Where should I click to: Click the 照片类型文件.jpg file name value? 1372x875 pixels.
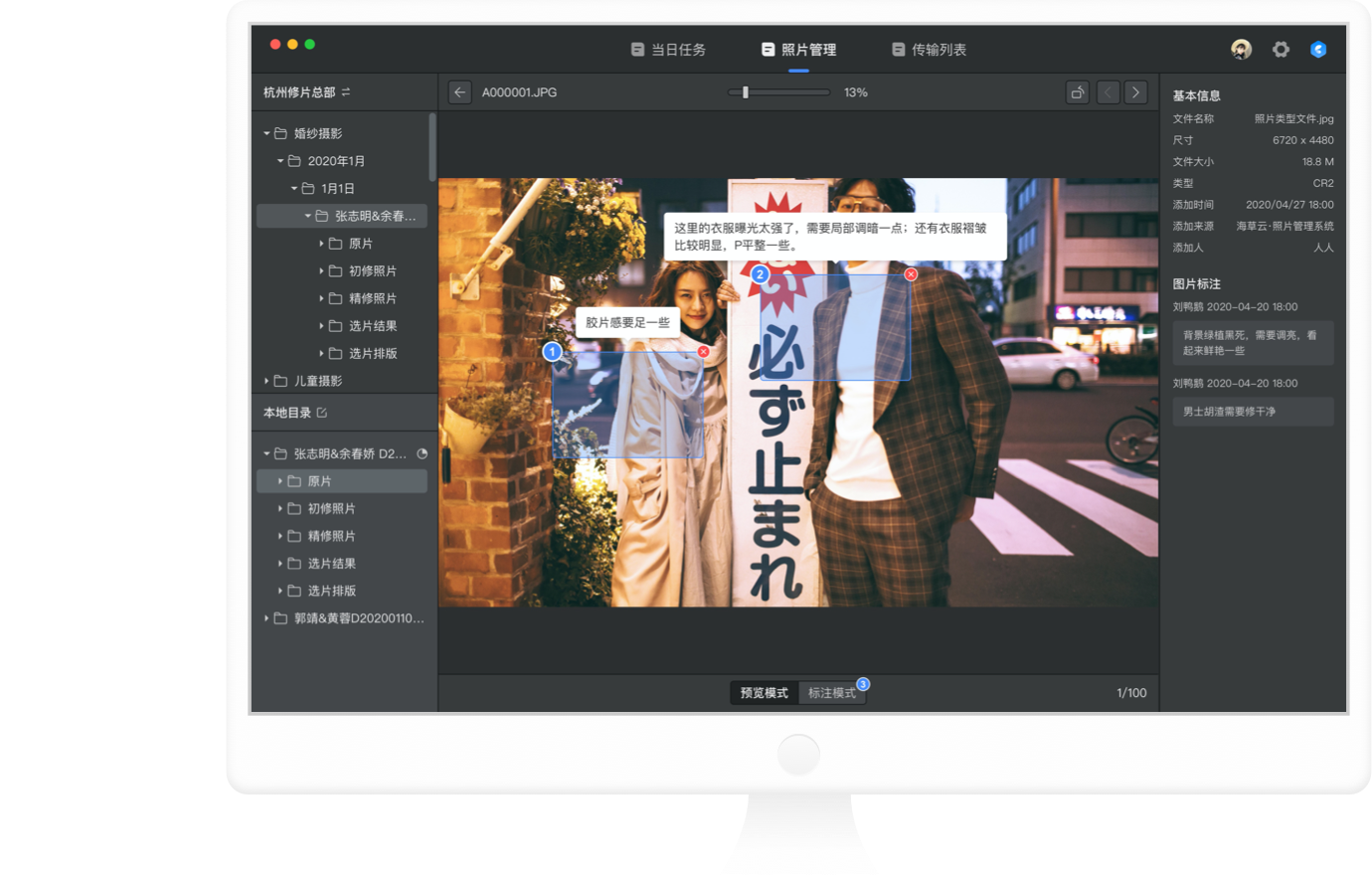coord(1293,118)
